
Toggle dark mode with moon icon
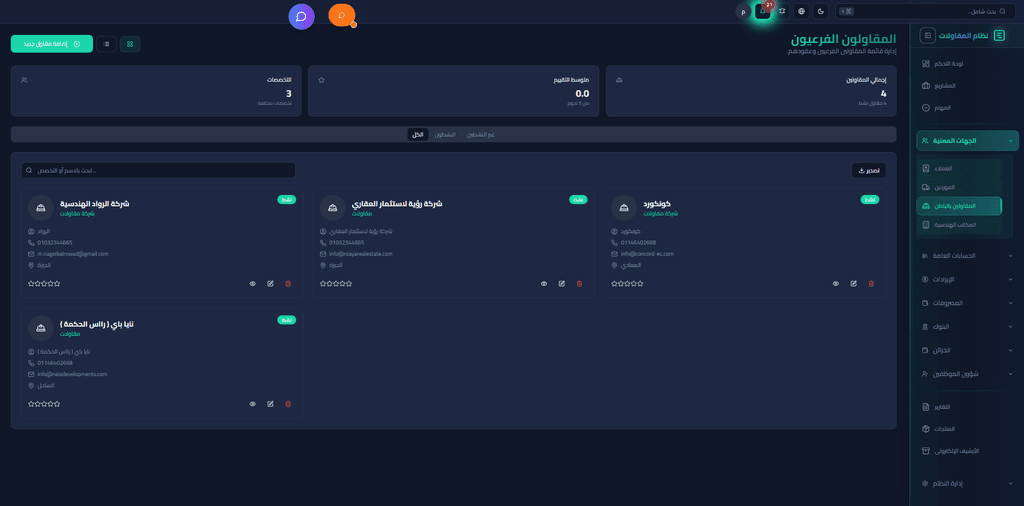(x=821, y=11)
